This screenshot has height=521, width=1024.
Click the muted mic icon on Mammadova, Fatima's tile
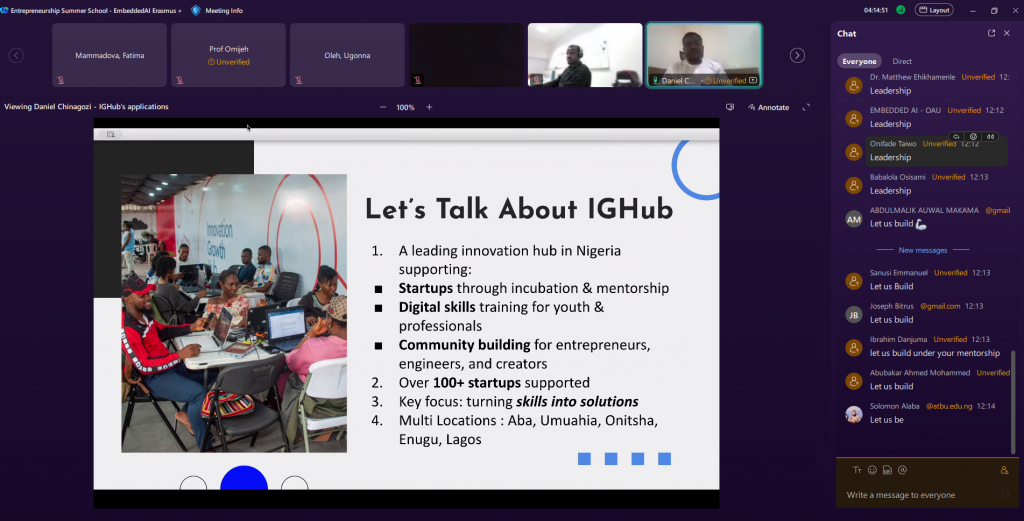(x=61, y=80)
